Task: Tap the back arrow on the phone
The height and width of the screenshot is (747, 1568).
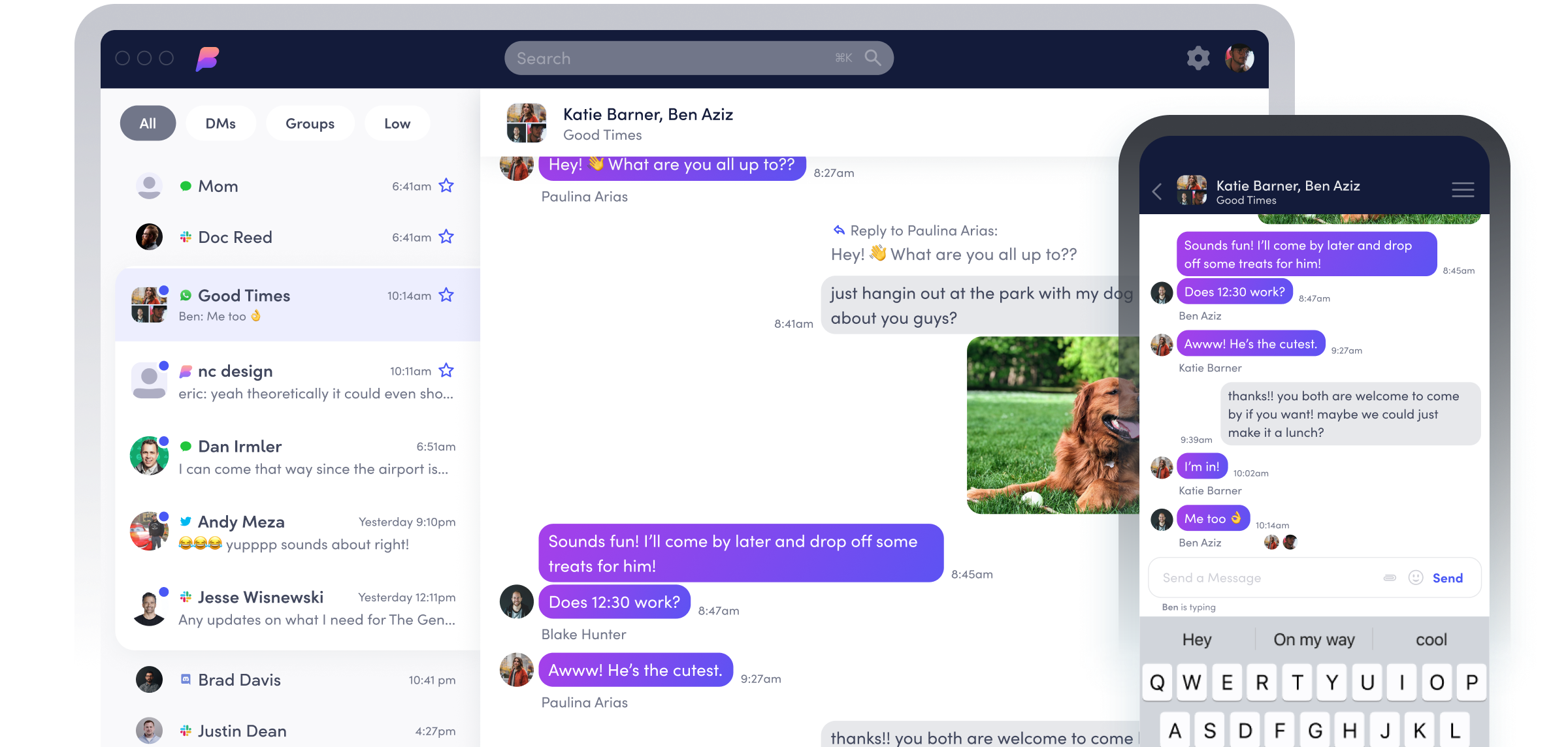Action: (1157, 191)
